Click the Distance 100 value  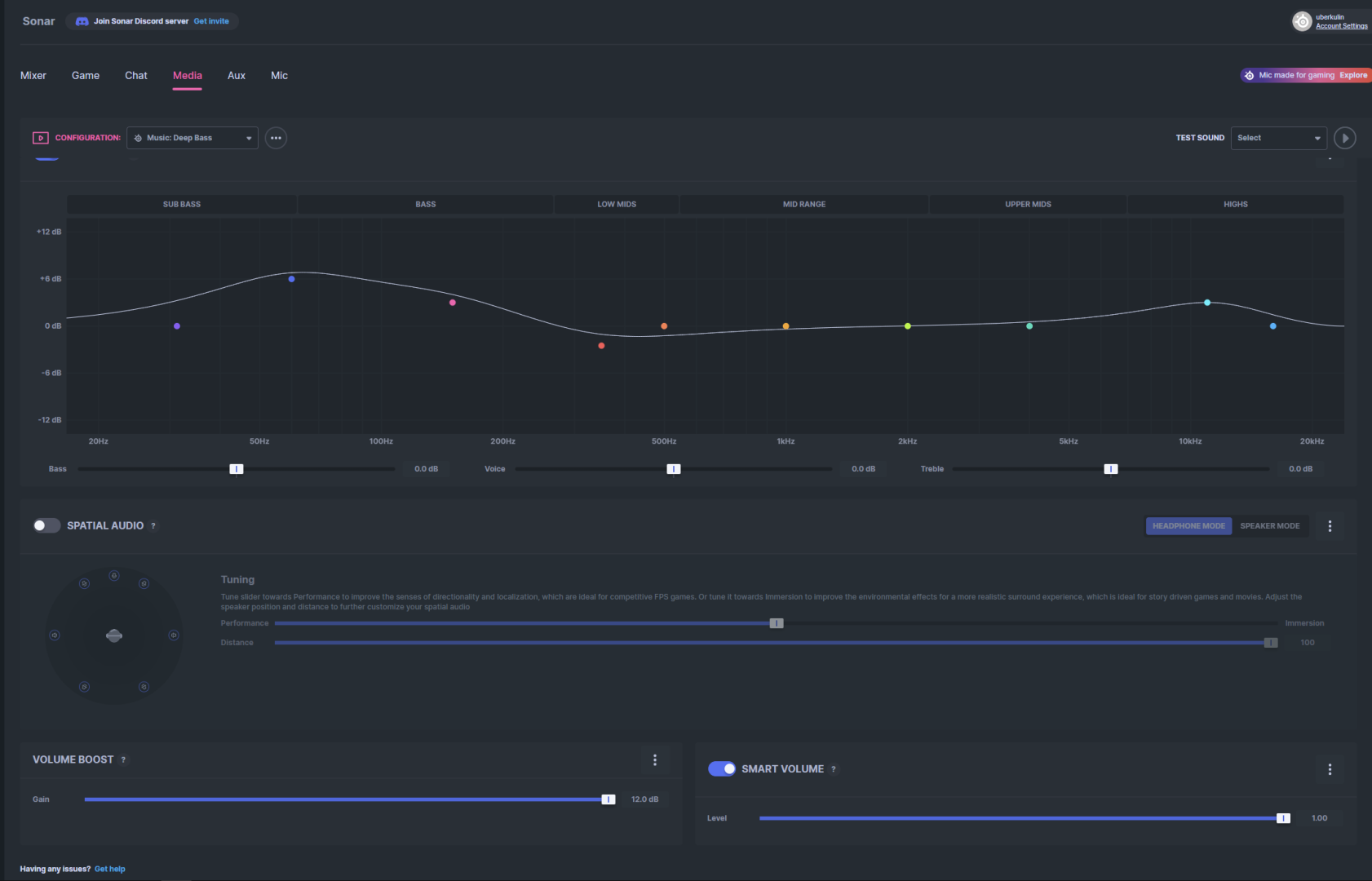click(x=1308, y=643)
